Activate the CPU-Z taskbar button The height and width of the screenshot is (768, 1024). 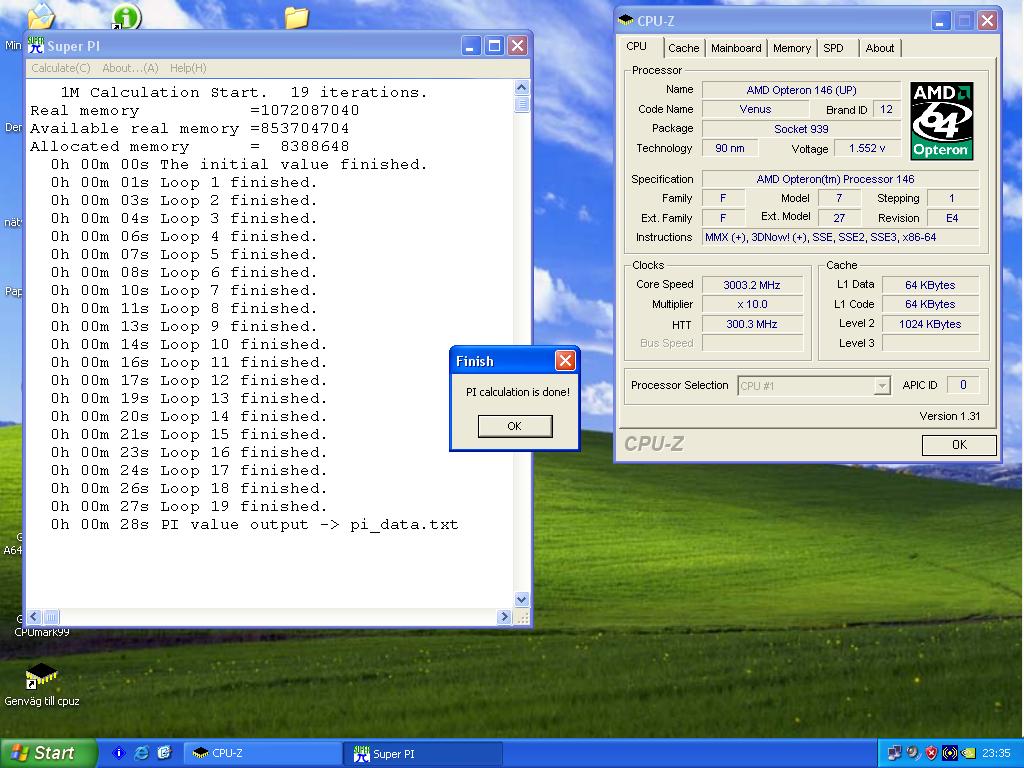pos(262,753)
